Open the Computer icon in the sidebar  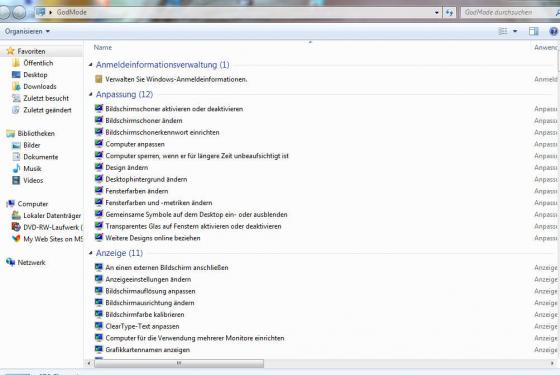[x=10, y=204]
